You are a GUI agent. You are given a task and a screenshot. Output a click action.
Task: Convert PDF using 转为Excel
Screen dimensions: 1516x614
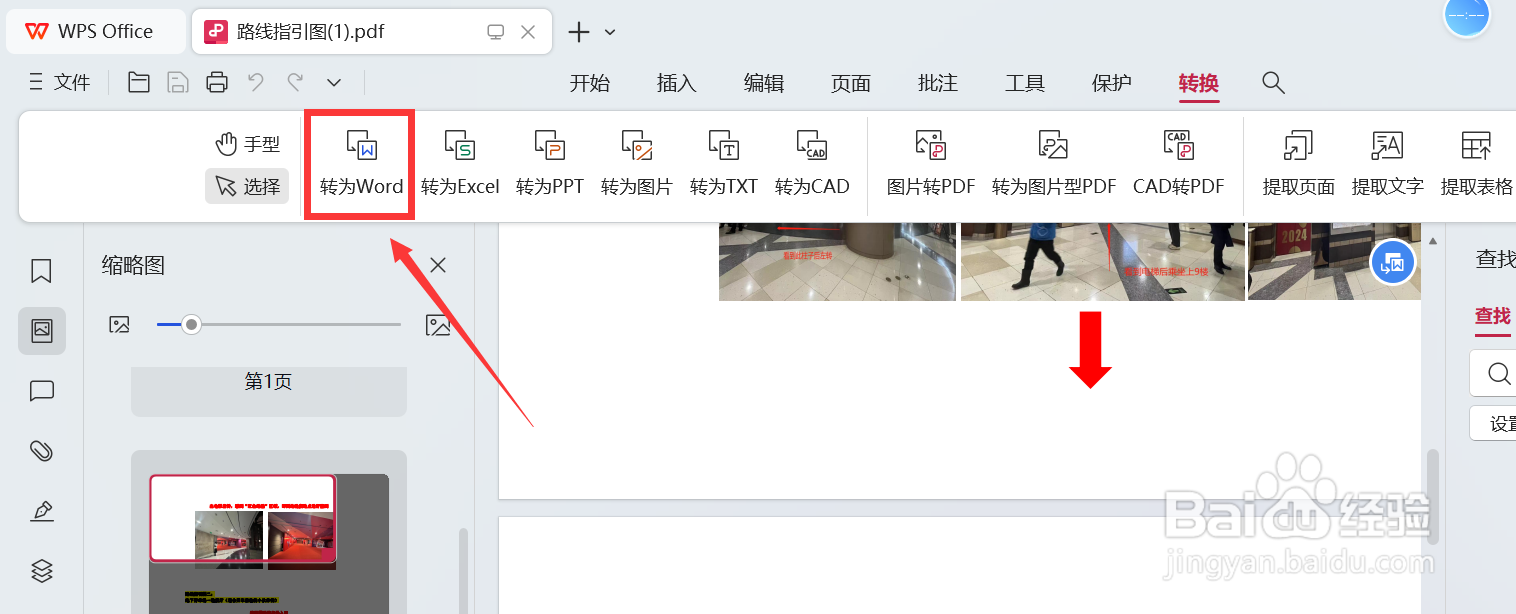[460, 165]
